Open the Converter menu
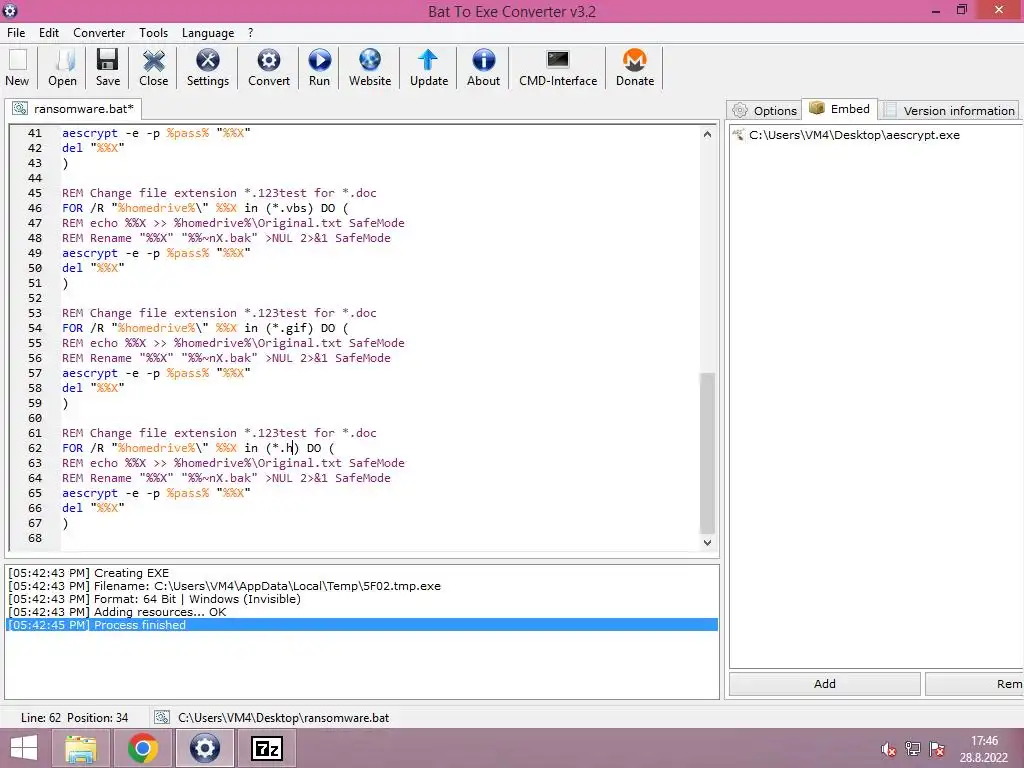The image size is (1024, 768). click(x=99, y=33)
